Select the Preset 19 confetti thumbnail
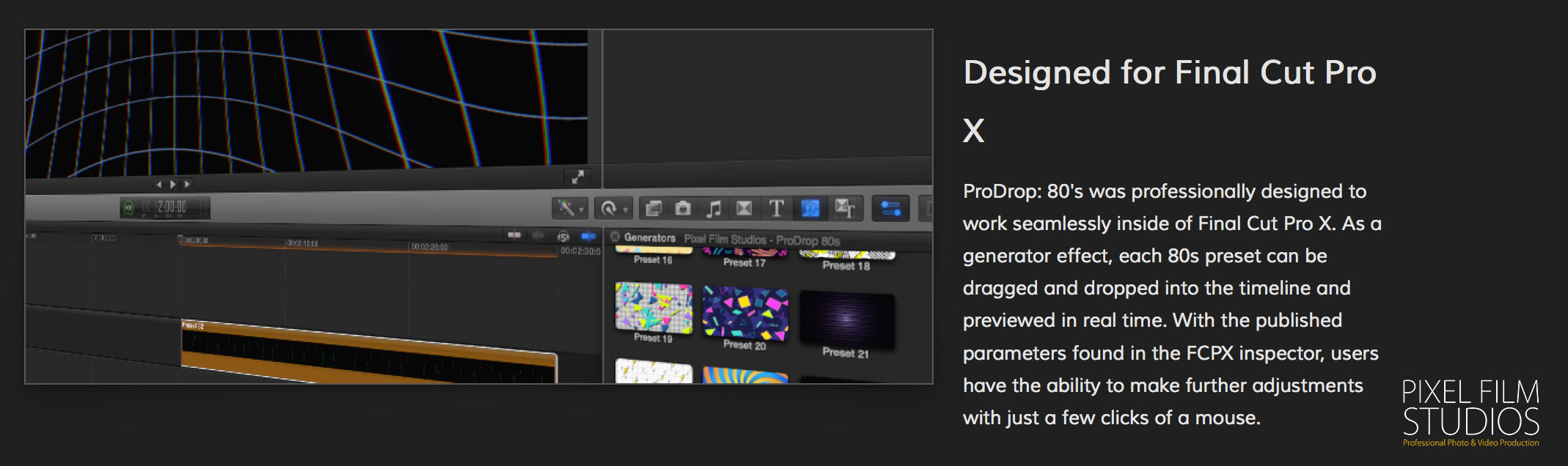 (653, 308)
